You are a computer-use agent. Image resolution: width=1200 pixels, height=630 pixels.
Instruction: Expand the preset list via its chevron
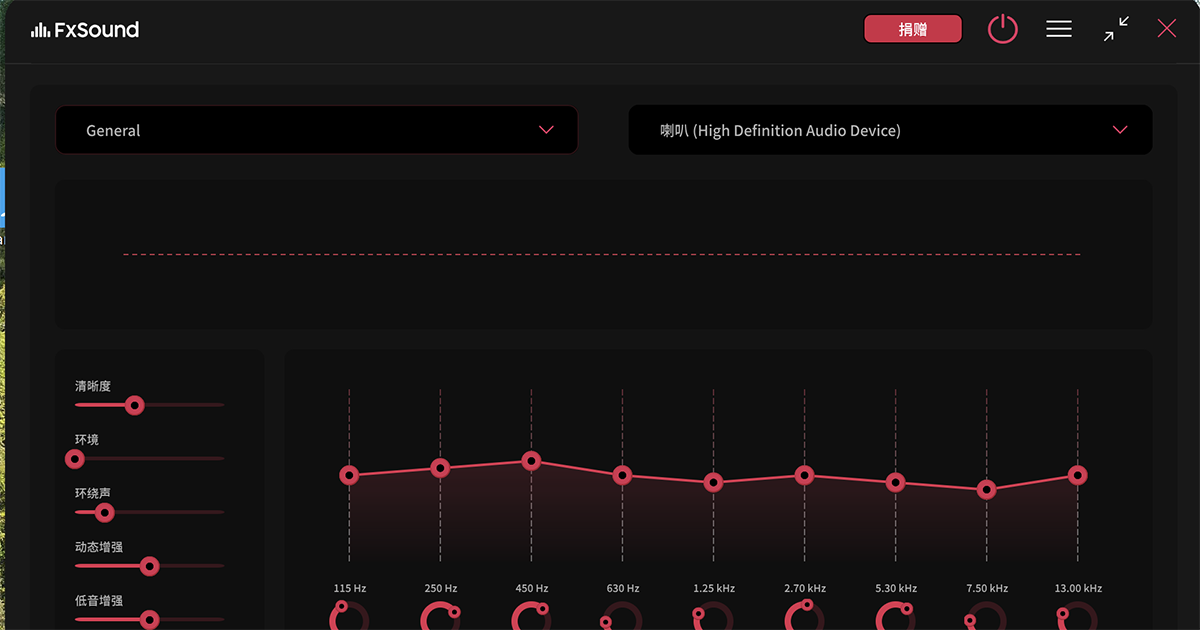pos(546,130)
